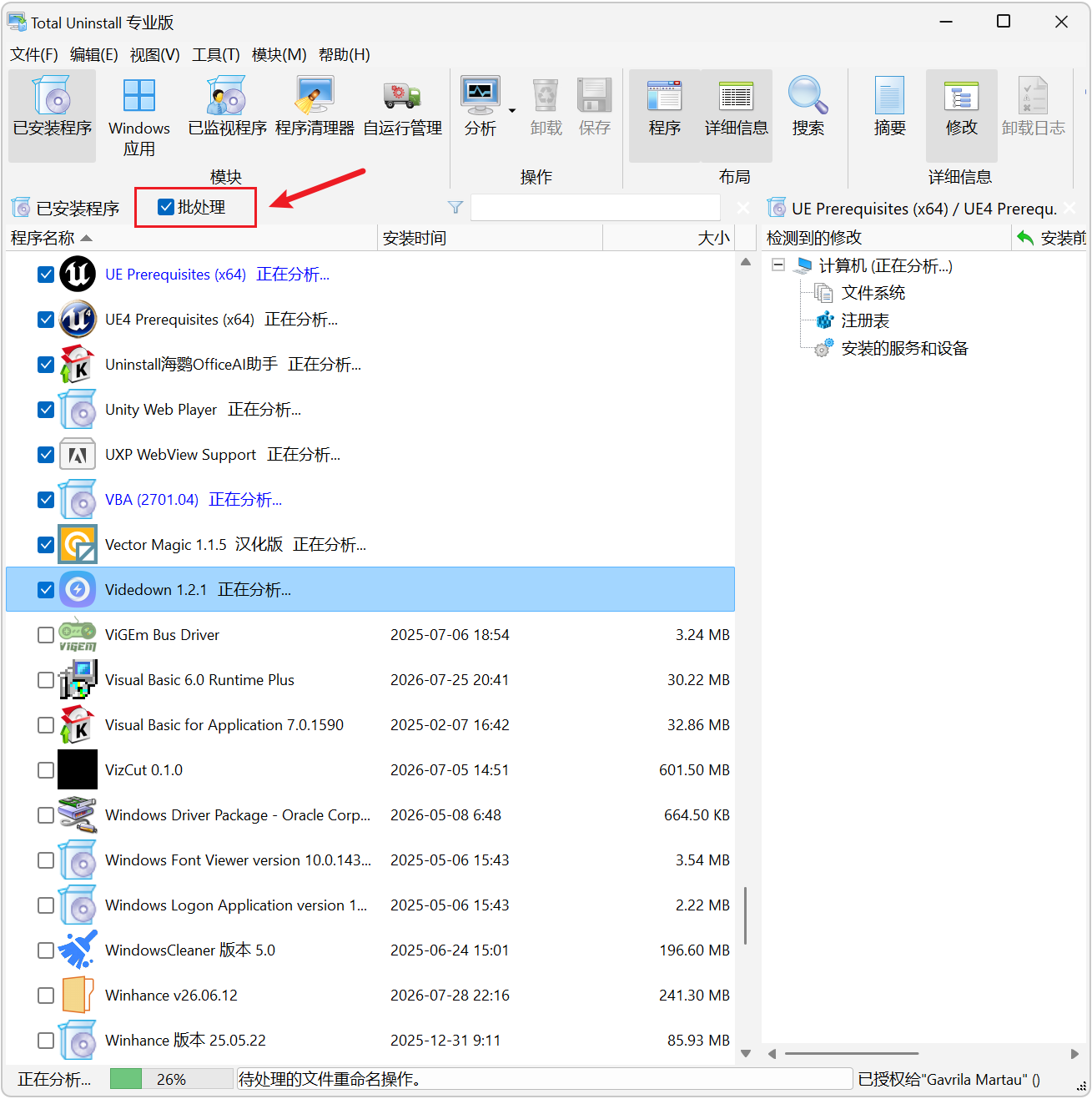Select Videdown 1.2.1 program icon
The width and height of the screenshot is (1092, 1099).
[x=78, y=590]
